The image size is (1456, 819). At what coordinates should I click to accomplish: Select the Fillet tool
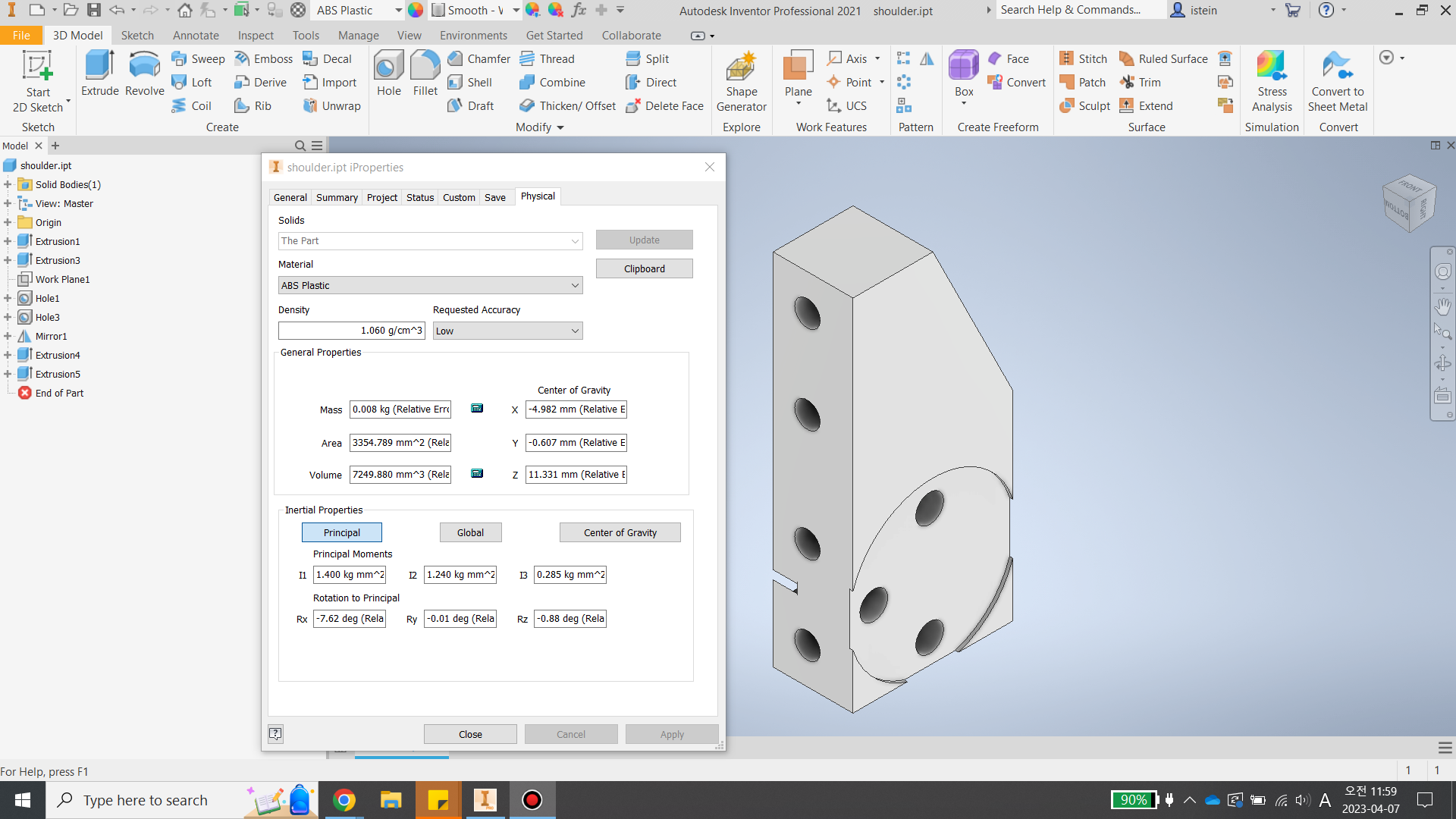pos(425,74)
